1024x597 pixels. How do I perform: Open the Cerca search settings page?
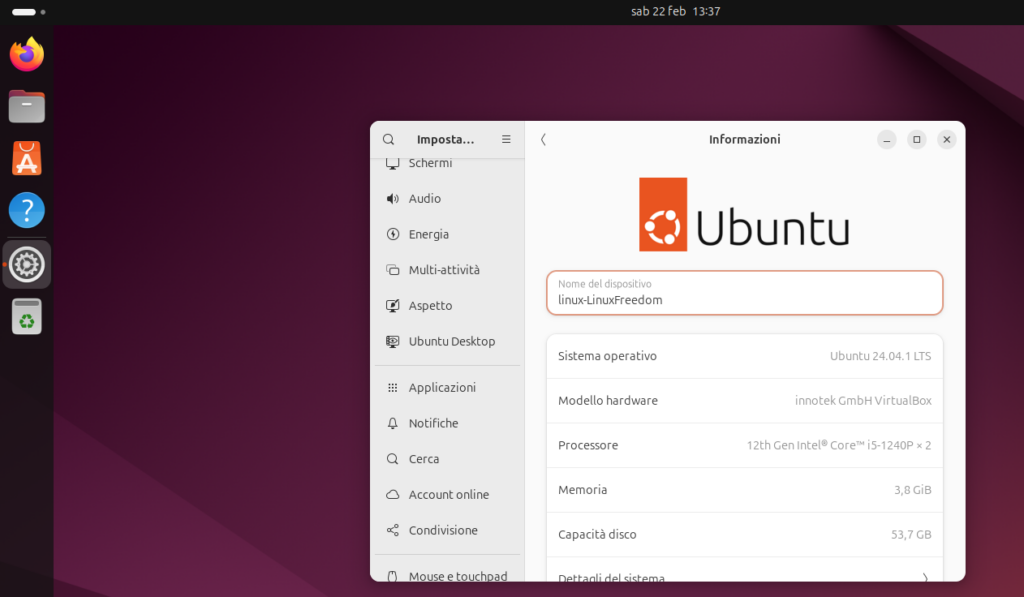pos(393,458)
